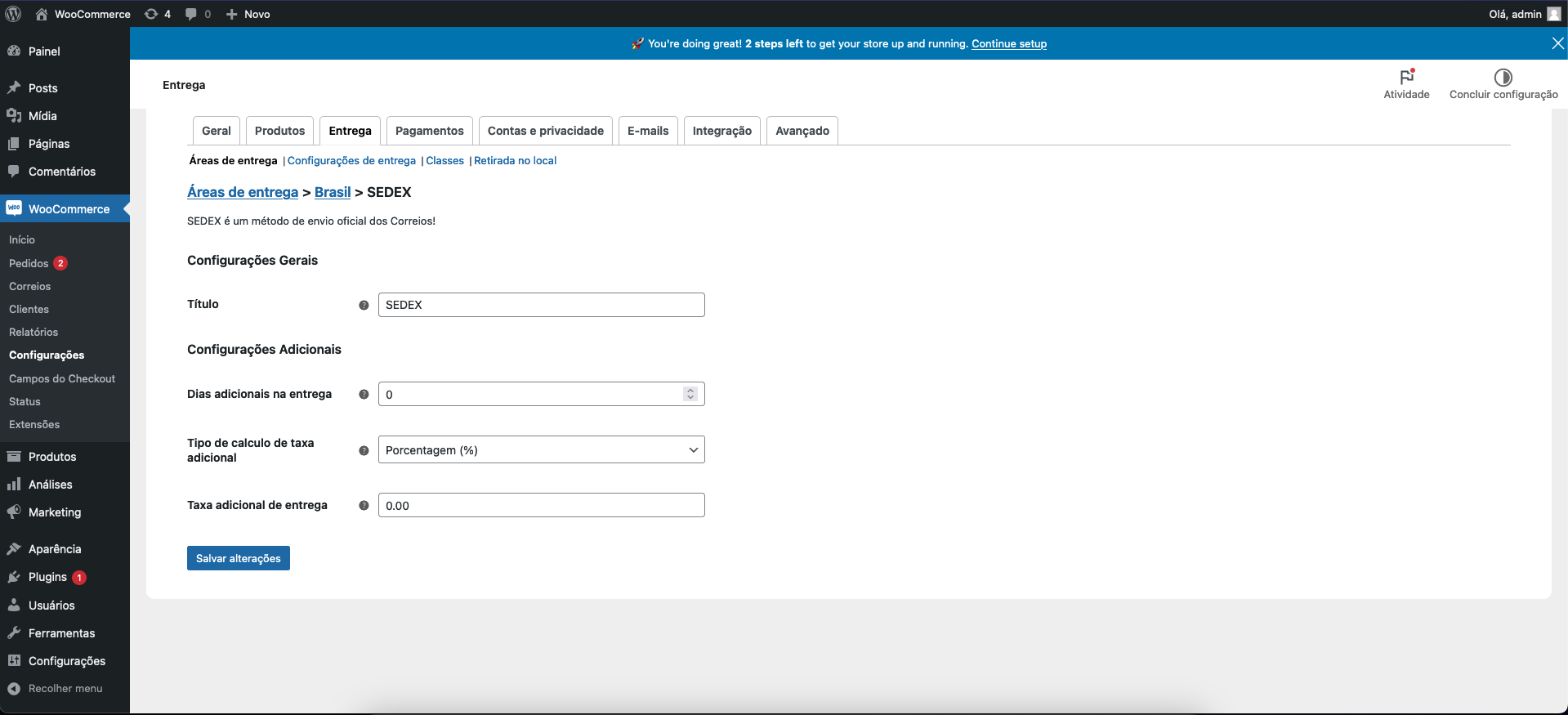Show help for Tipo de calculo
The image size is (1568, 715).
click(364, 450)
